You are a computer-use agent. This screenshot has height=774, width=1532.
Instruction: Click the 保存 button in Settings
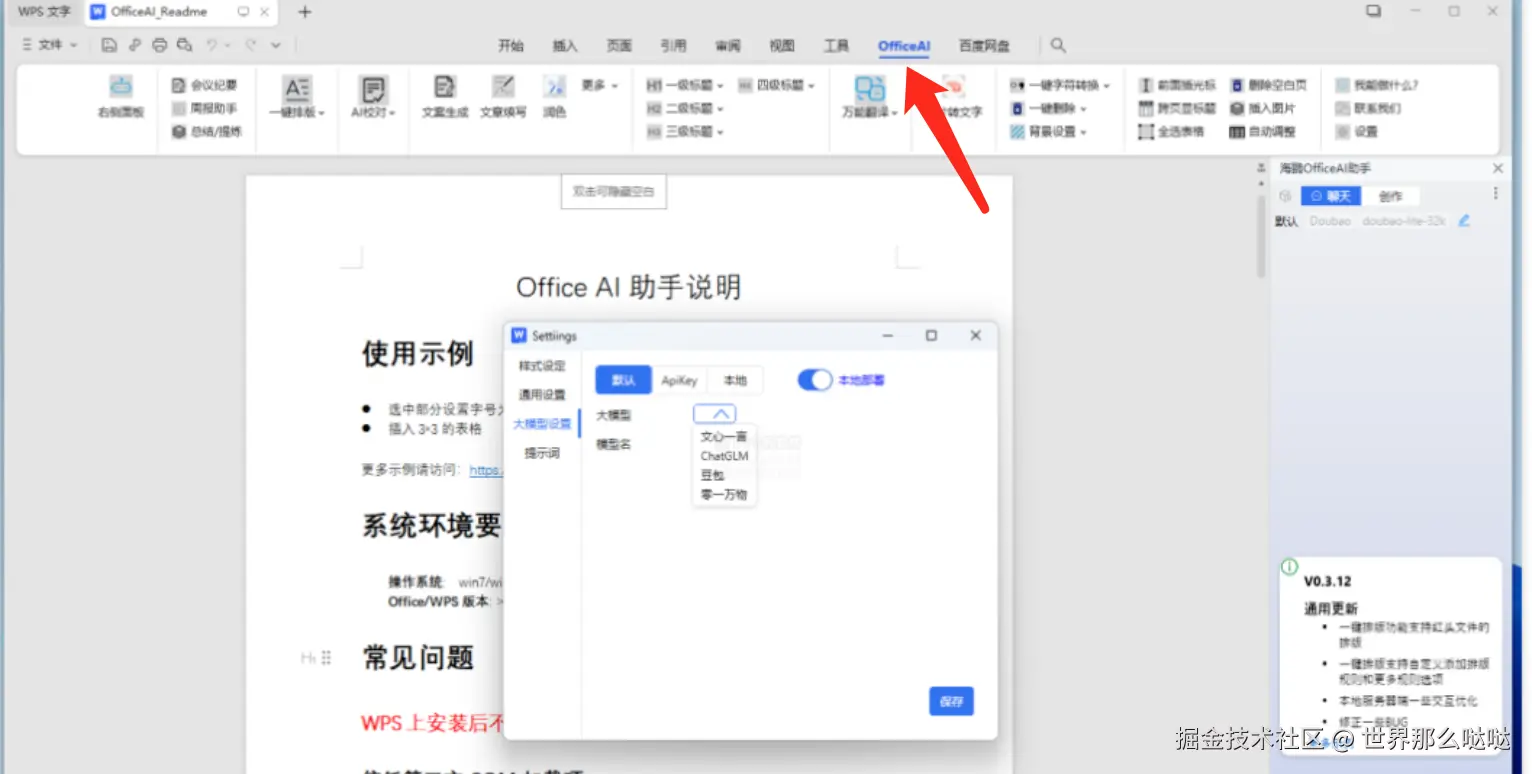[x=951, y=702]
